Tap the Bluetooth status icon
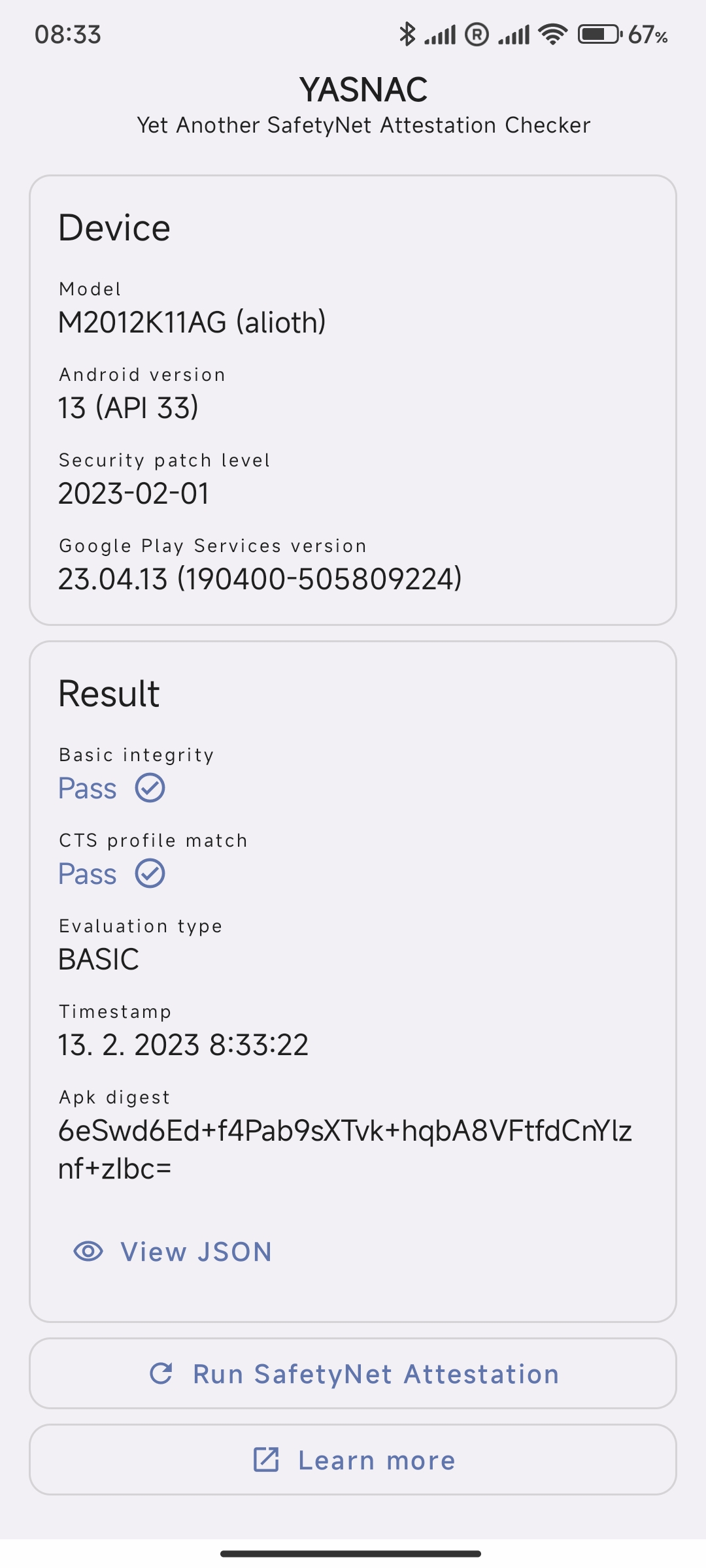Viewport: 706px width, 1568px height. 407,34
